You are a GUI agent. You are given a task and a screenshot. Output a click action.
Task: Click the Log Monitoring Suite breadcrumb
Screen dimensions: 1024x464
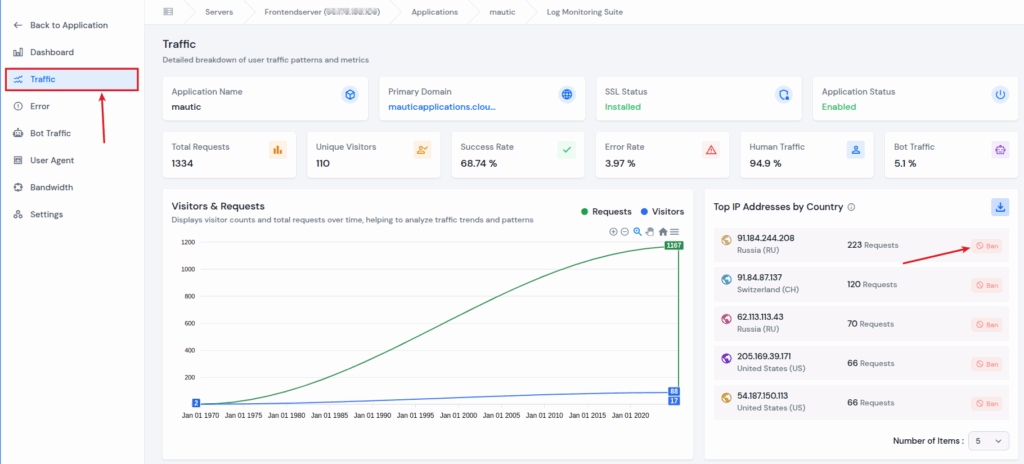(584, 12)
